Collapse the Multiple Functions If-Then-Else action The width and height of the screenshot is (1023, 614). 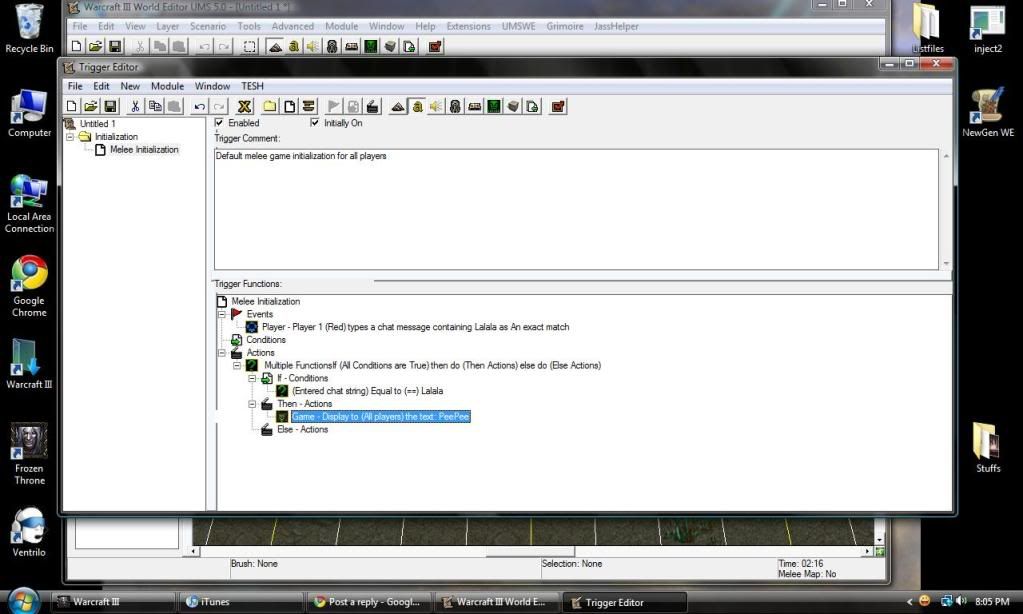[237, 365]
